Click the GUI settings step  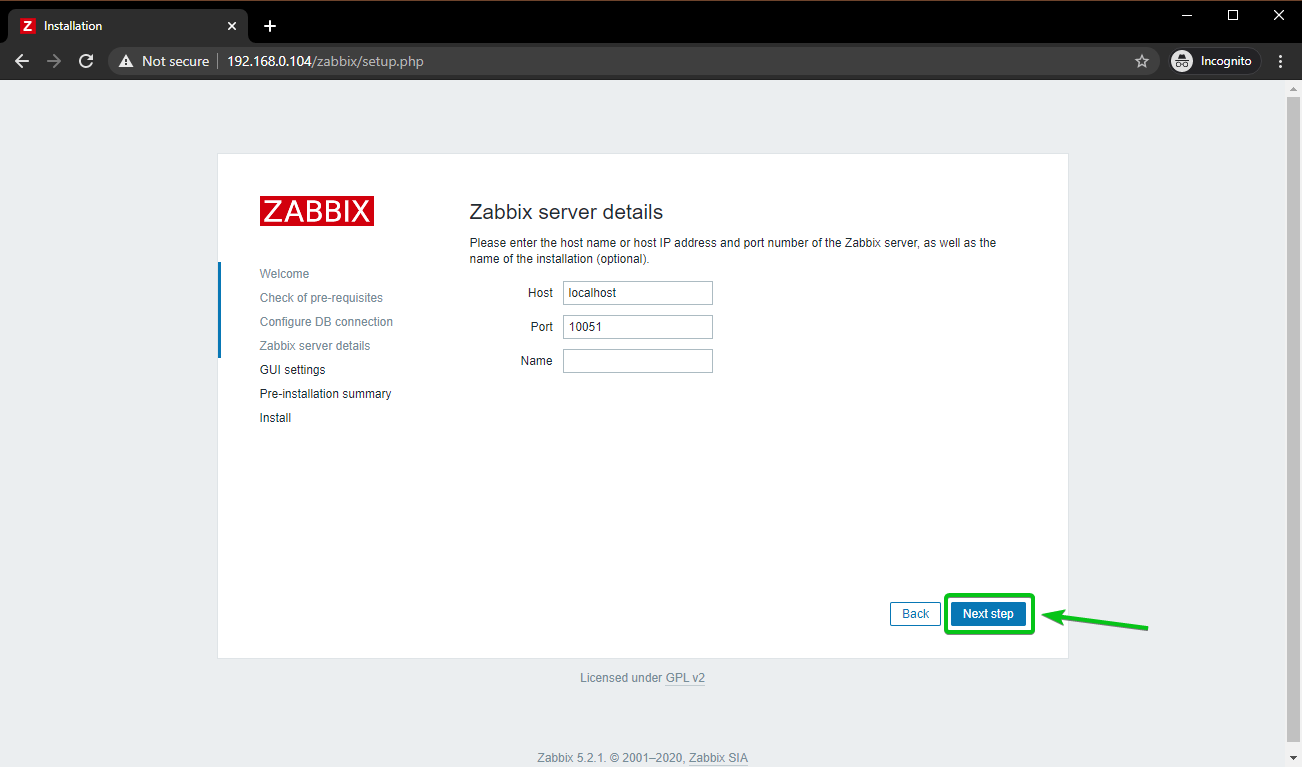[x=292, y=370]
